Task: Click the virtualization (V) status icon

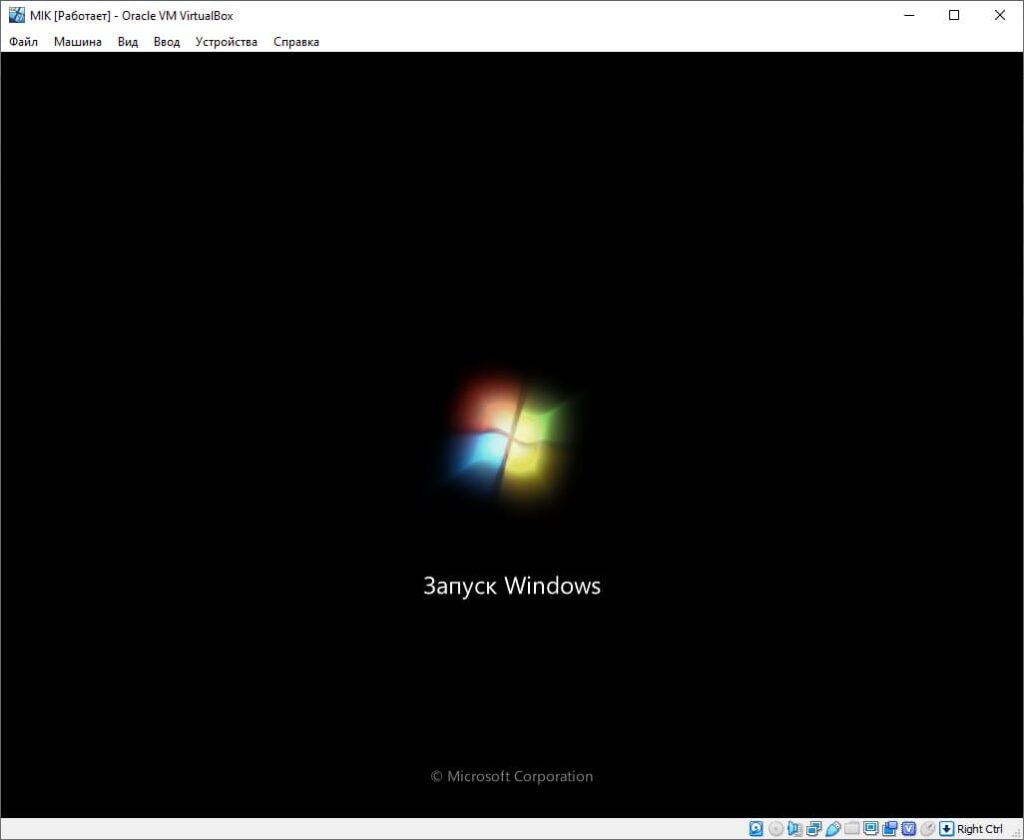Action: tap(908, 829)
